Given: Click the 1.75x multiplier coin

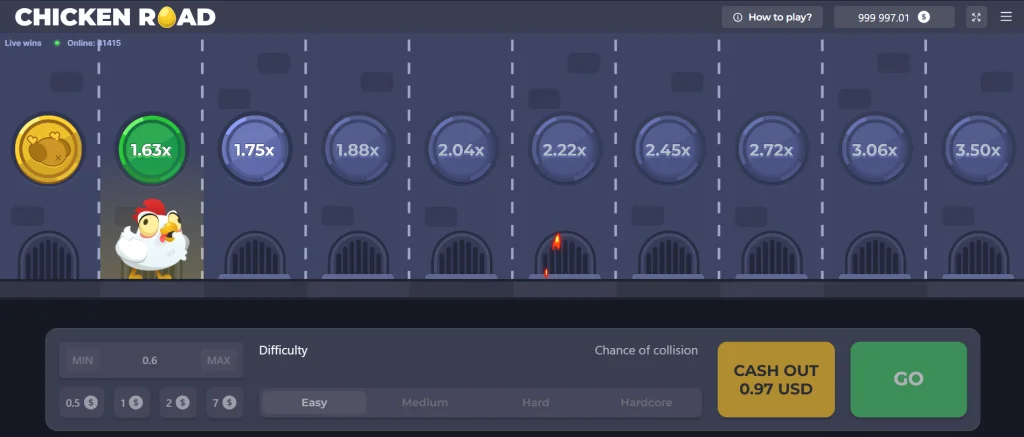Looking at the screenshot, I should tap(254, 150).
